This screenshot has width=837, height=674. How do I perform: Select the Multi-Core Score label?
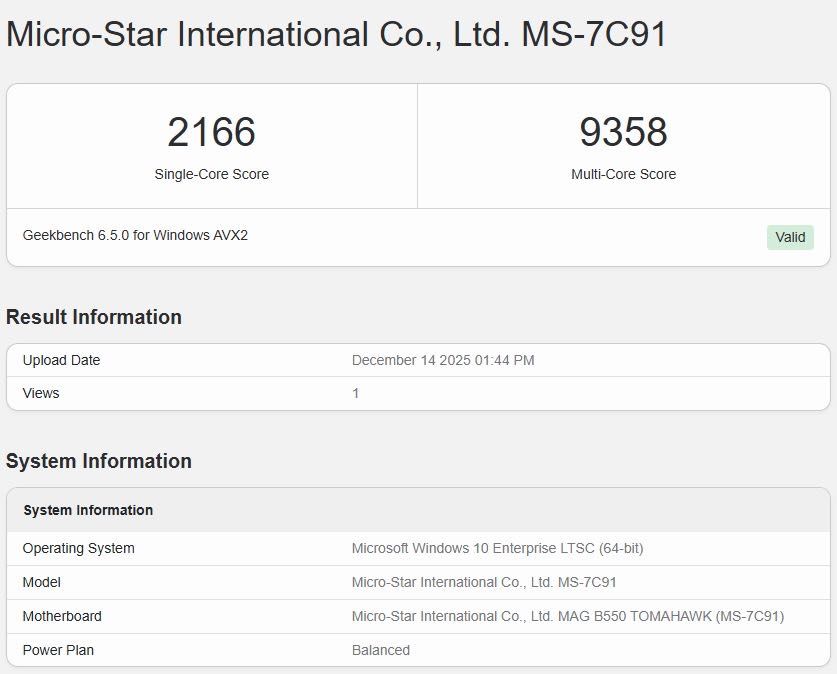[623, 174]
